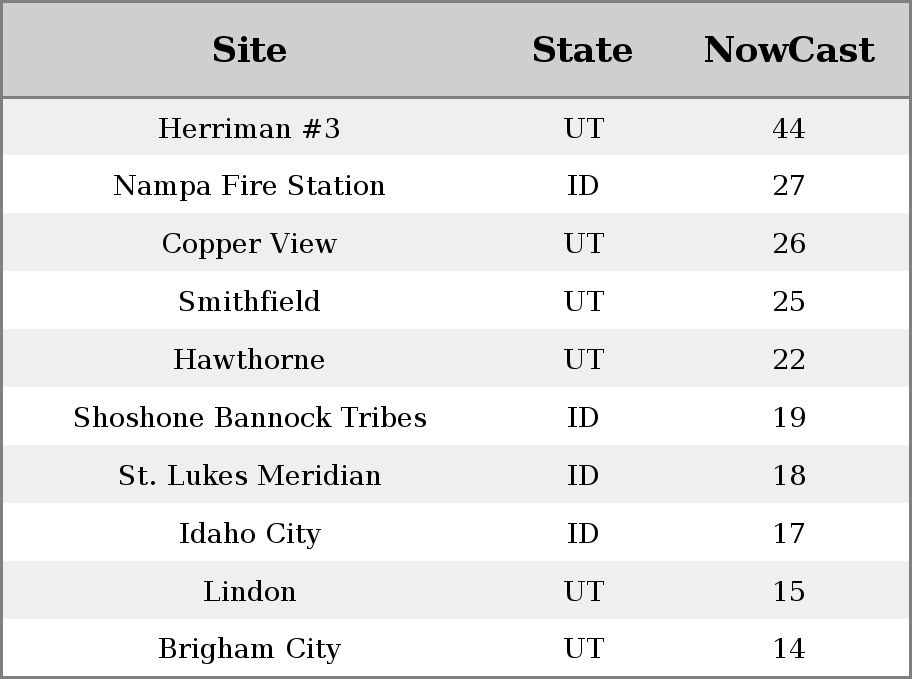
Task: Click NowCast value 44 for Herriman
Action: coord(789,128)
